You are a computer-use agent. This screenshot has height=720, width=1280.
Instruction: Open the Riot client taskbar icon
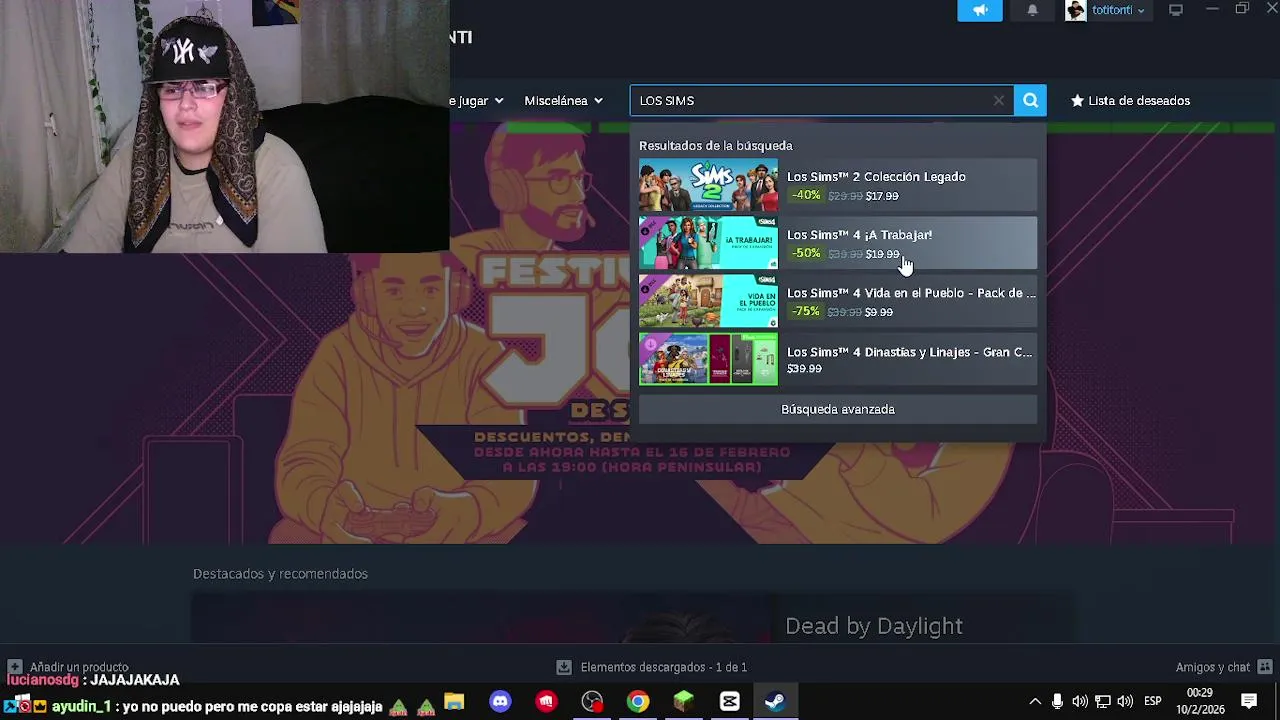546,701
